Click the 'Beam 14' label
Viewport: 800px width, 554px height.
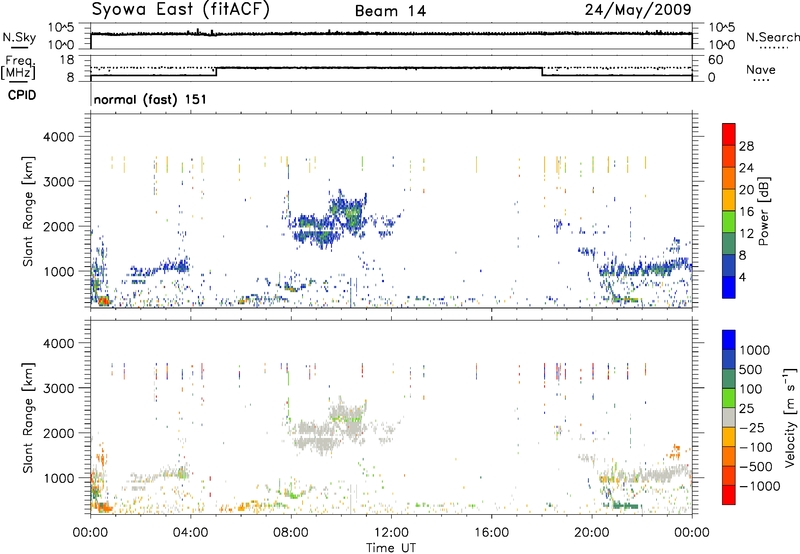pyautogui.click(x=390, y=11)
